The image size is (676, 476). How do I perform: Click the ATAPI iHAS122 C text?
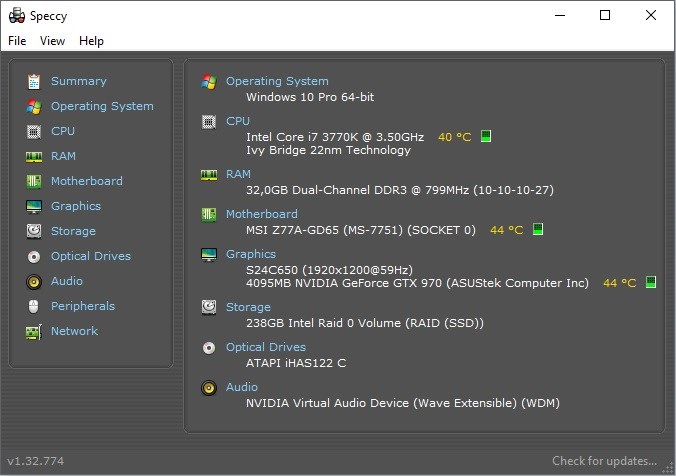296,363
